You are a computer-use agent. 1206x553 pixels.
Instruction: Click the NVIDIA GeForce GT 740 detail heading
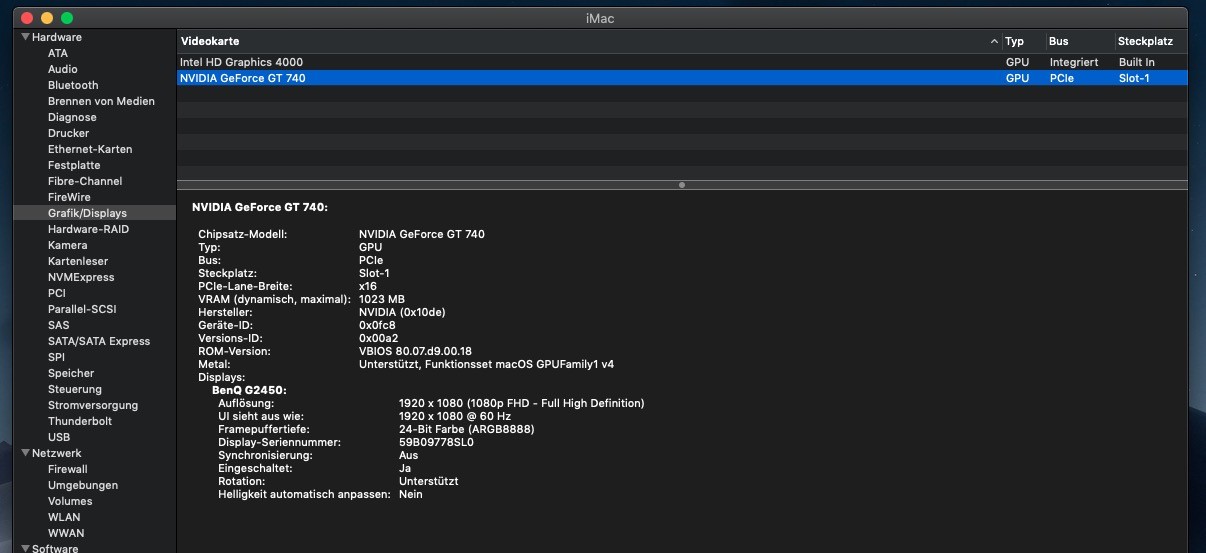(x=260, y=207)
